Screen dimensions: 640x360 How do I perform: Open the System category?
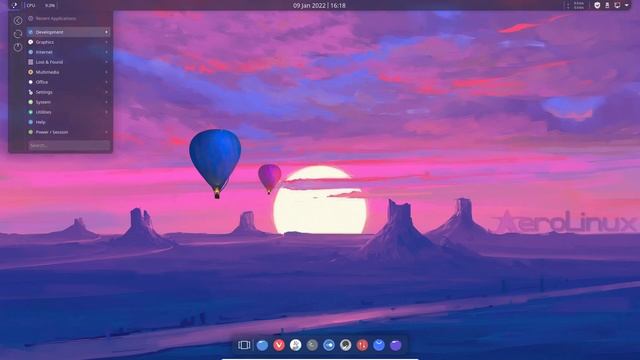pos(69,102)
